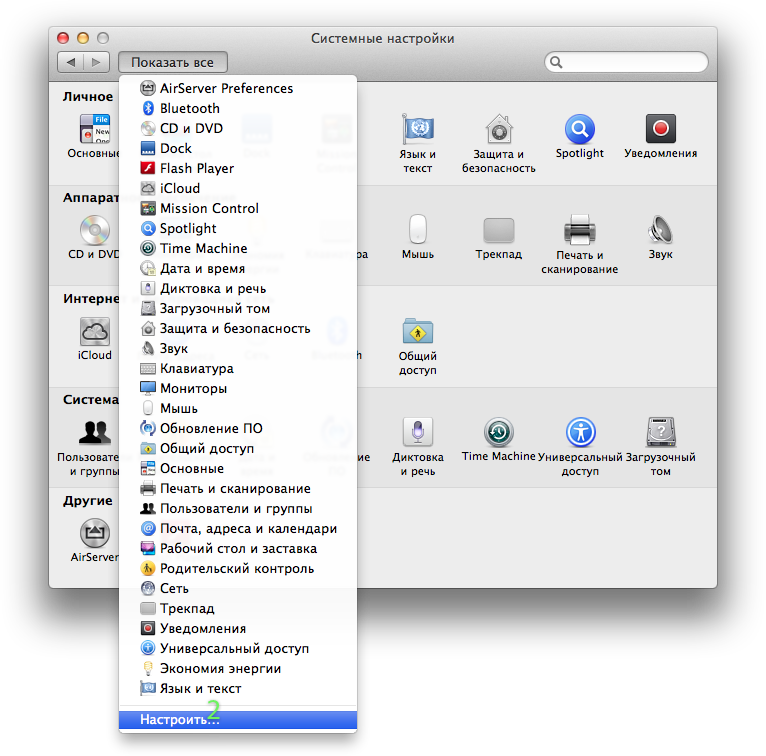Image resolution: width=766 pixels, height=756 pixels.
Task: Open the Общий доступ folder icon
Action: point(418,331)
